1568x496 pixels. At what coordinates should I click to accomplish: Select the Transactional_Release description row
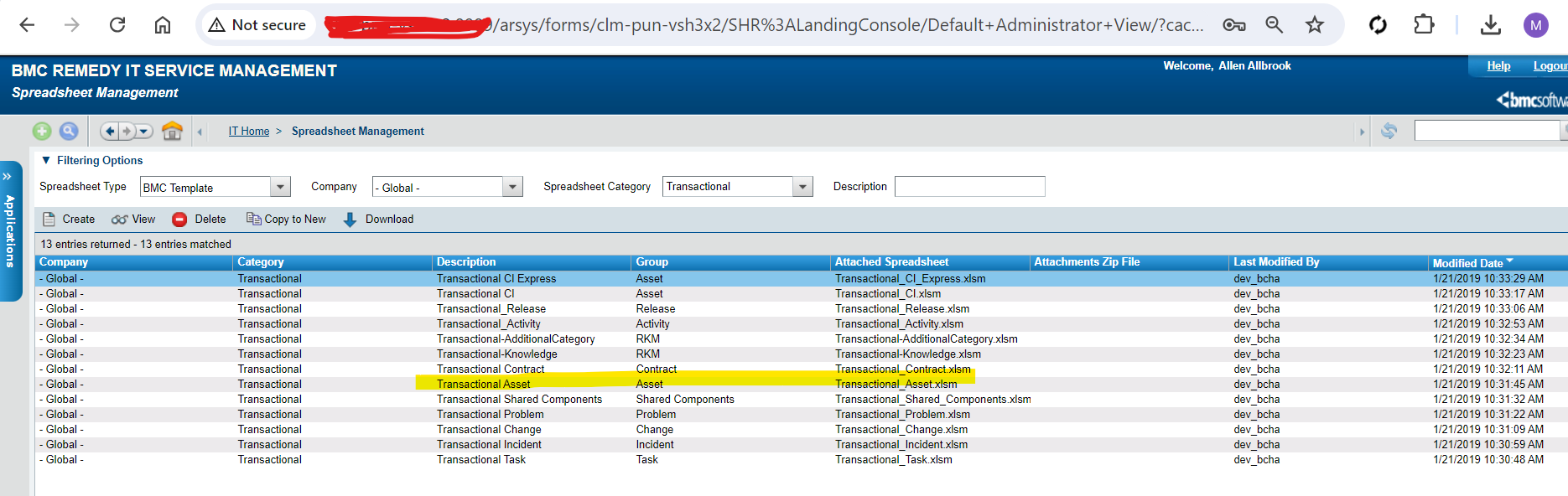[x=802, y=309]
